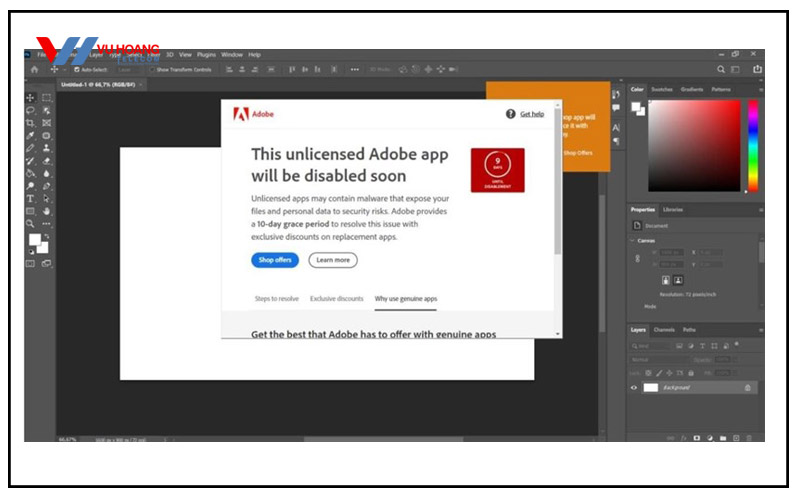
Task: Reset default foreground and background colors
Action: [x=32, y=252]
